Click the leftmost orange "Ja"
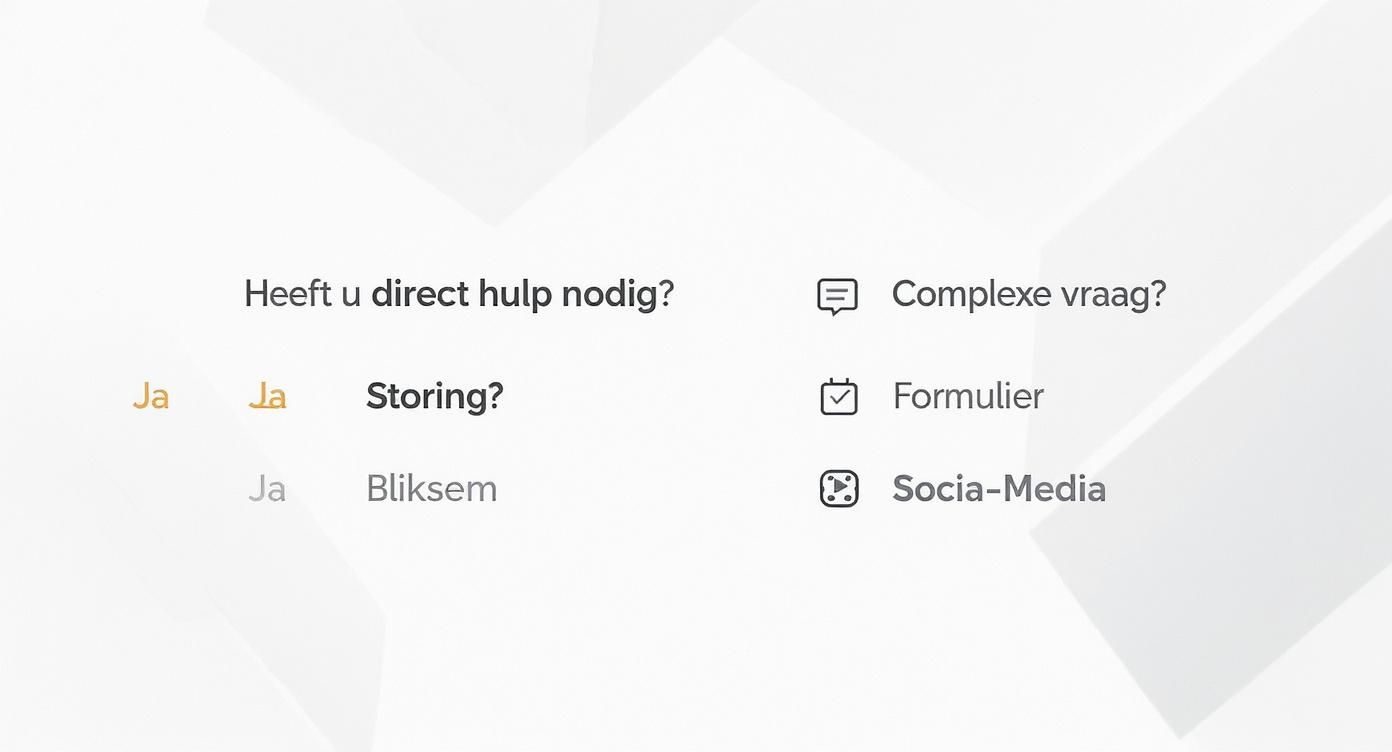Viewport: 1392px width, 752px height. (151, 397)
